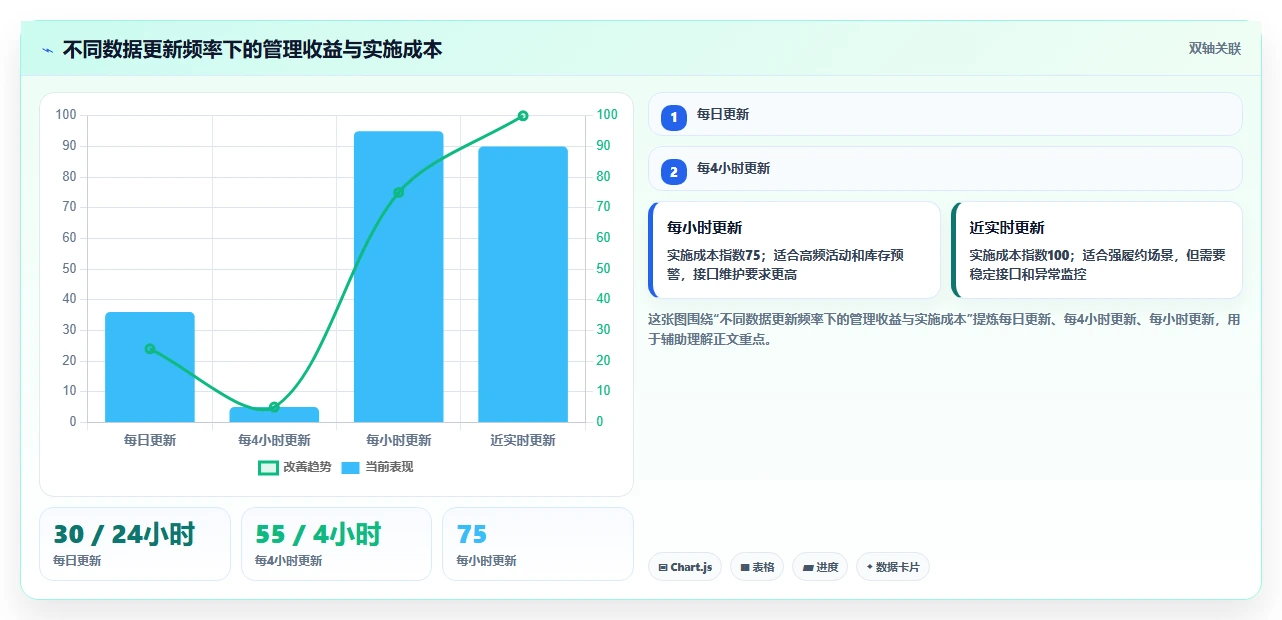1282x620 pixels.
Task: Click the 双轴关联 label
Action: [1214, 49]
